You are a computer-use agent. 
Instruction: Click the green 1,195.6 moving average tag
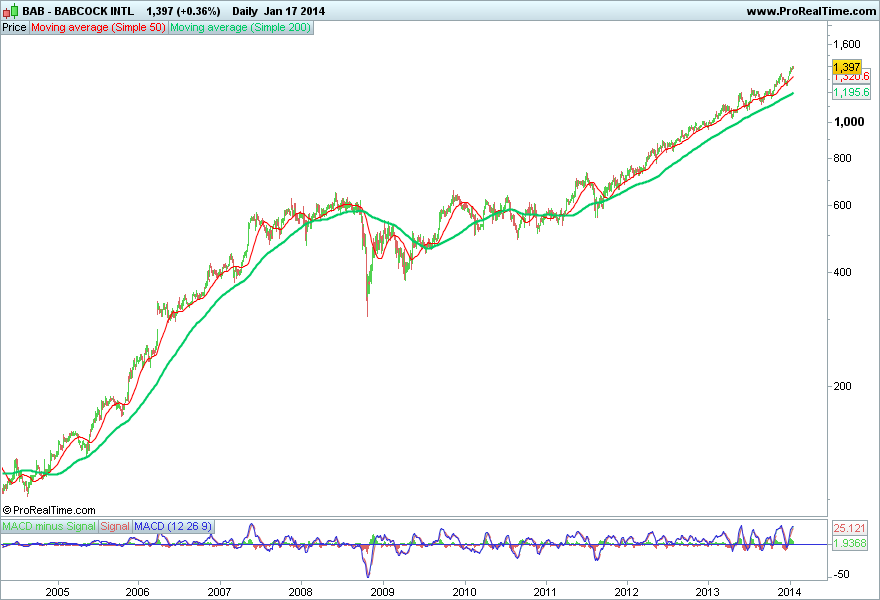coord(851,92)
